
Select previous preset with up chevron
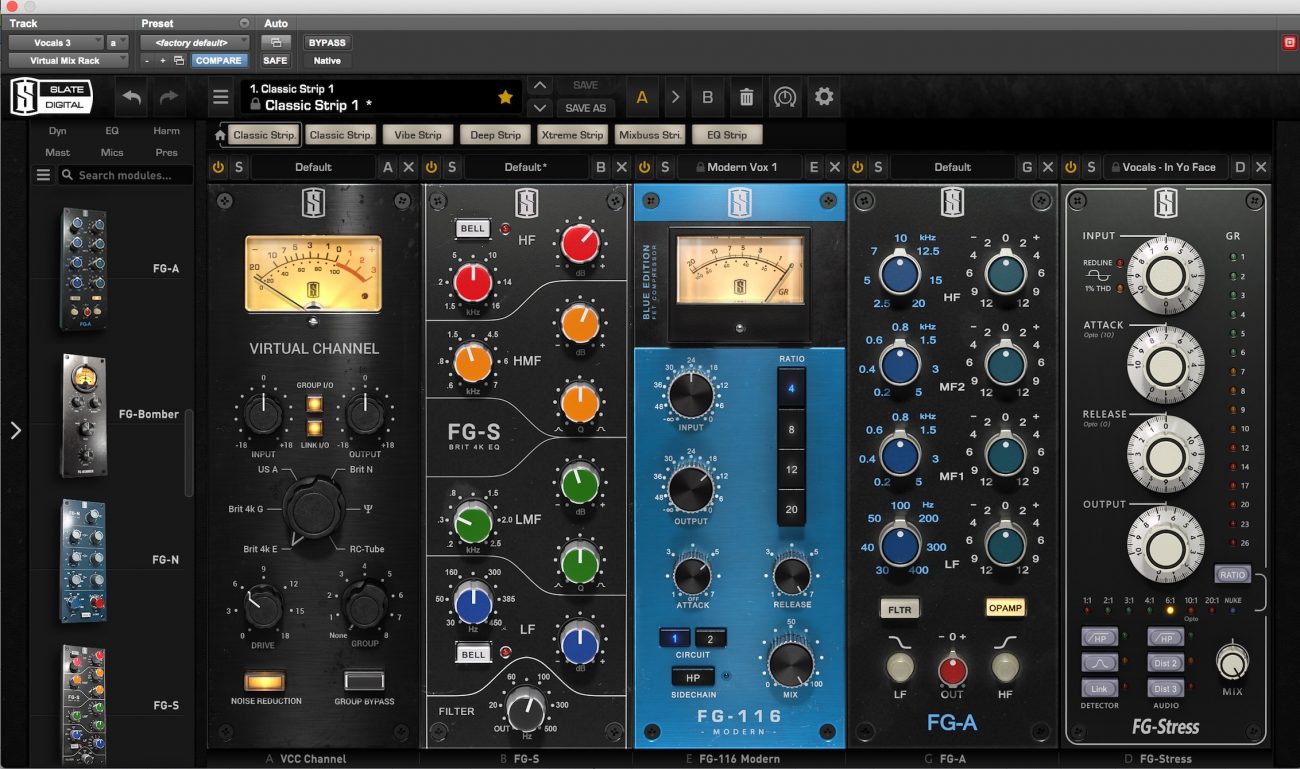coord(539,86)
